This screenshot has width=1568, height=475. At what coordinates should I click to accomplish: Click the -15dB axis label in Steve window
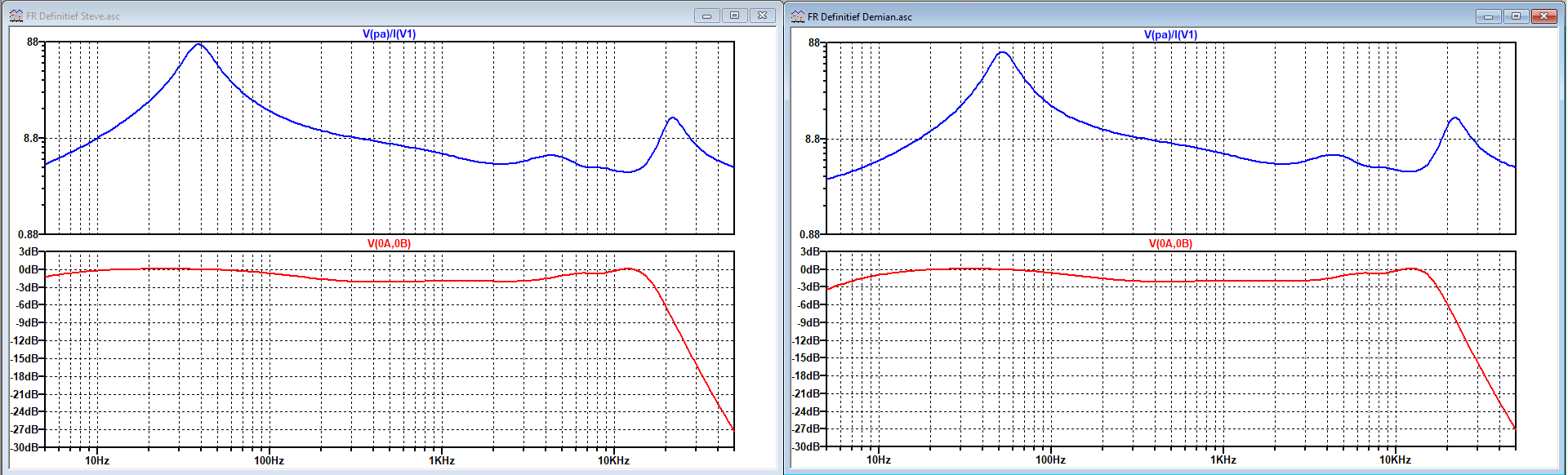(24, 358)
